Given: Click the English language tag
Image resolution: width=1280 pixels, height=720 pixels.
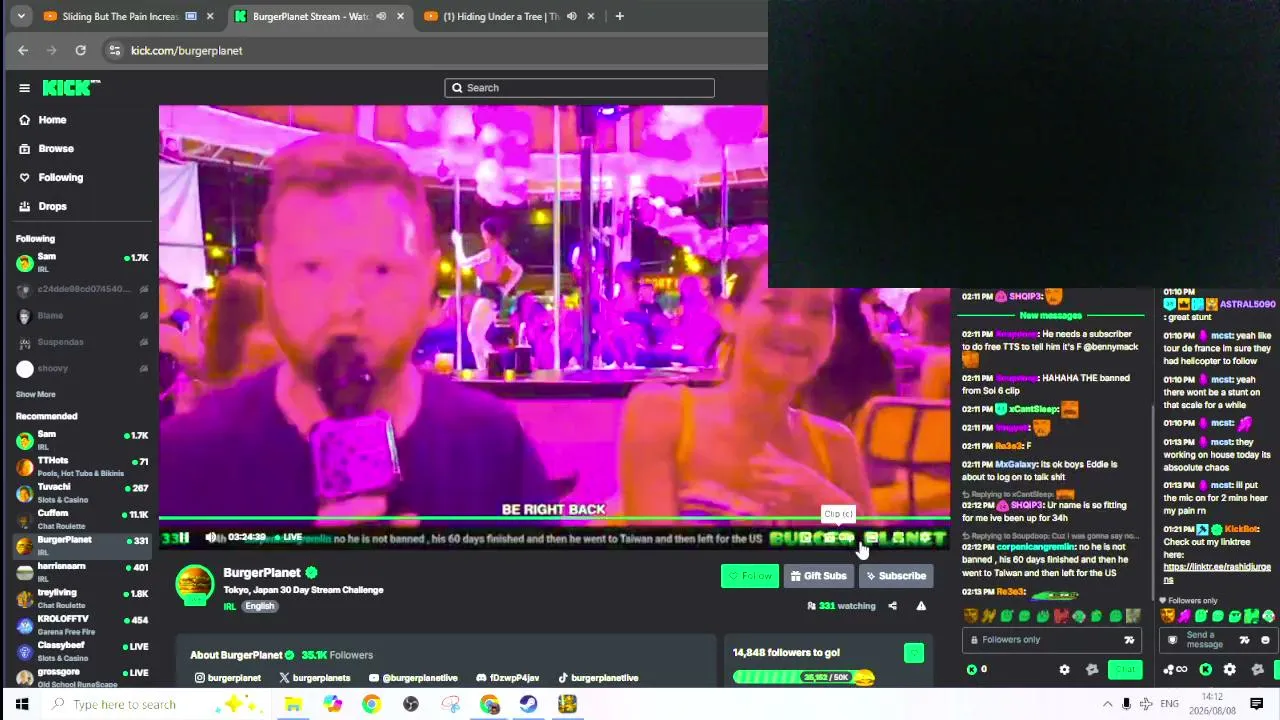Looking at the screenshot, I should tap(259, 606).
